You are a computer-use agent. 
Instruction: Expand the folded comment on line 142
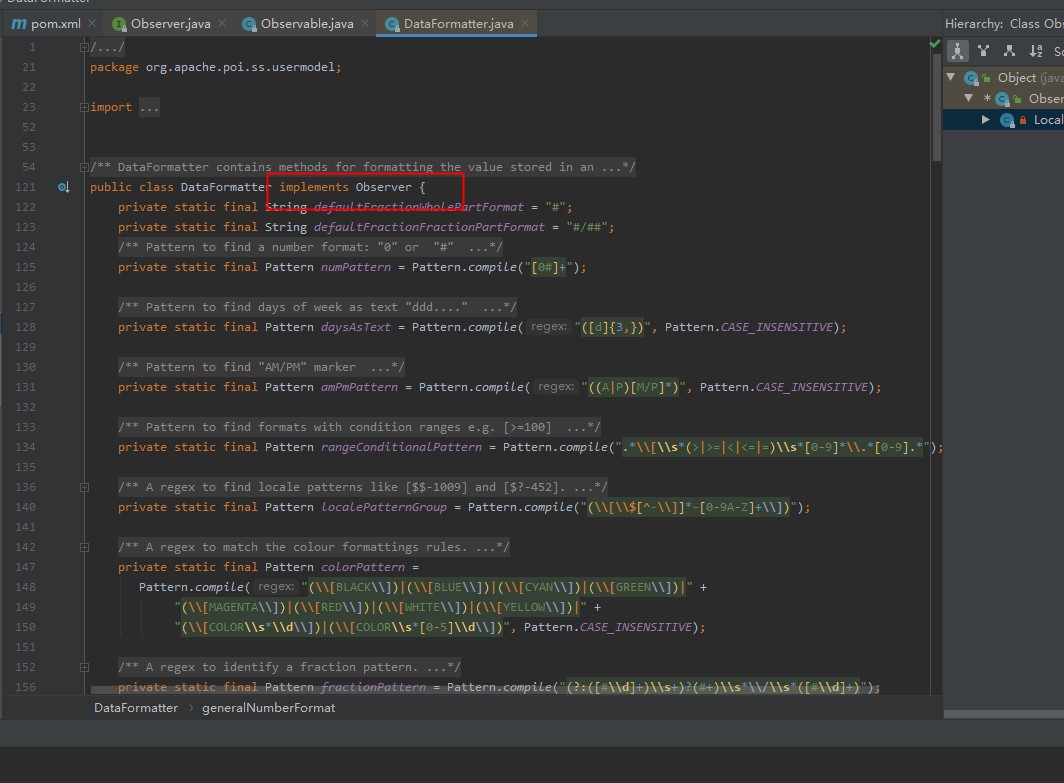point(84,547)
